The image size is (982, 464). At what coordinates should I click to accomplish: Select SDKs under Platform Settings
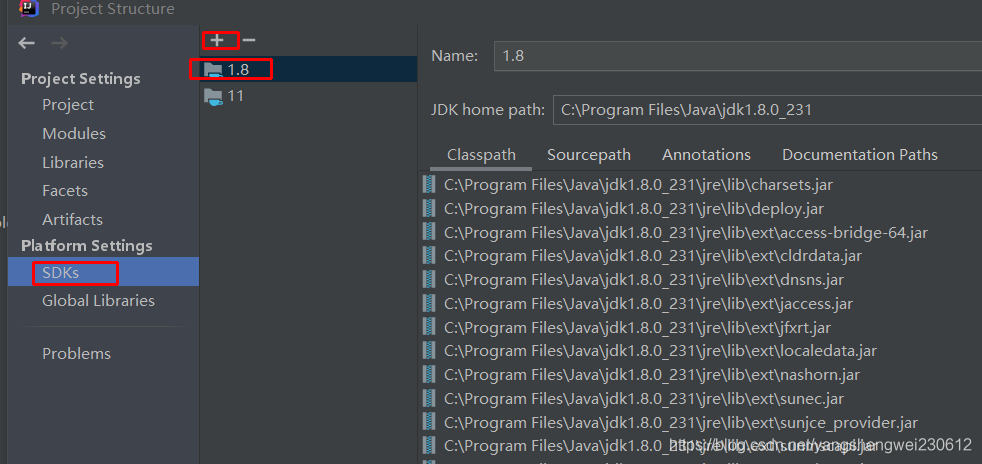point(103,272)
